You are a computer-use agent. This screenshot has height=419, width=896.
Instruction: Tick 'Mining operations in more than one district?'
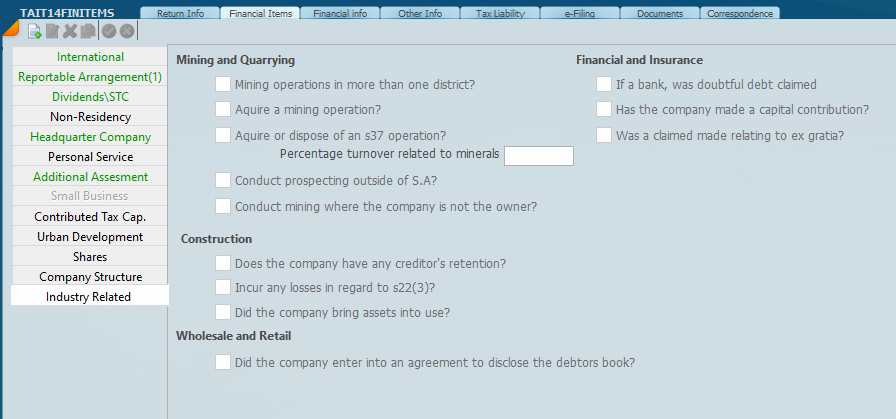coord(223,85)
